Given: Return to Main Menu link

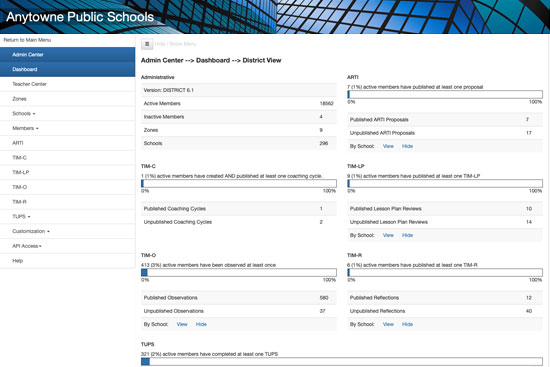Looking at the screenshot, I should 27,40.
